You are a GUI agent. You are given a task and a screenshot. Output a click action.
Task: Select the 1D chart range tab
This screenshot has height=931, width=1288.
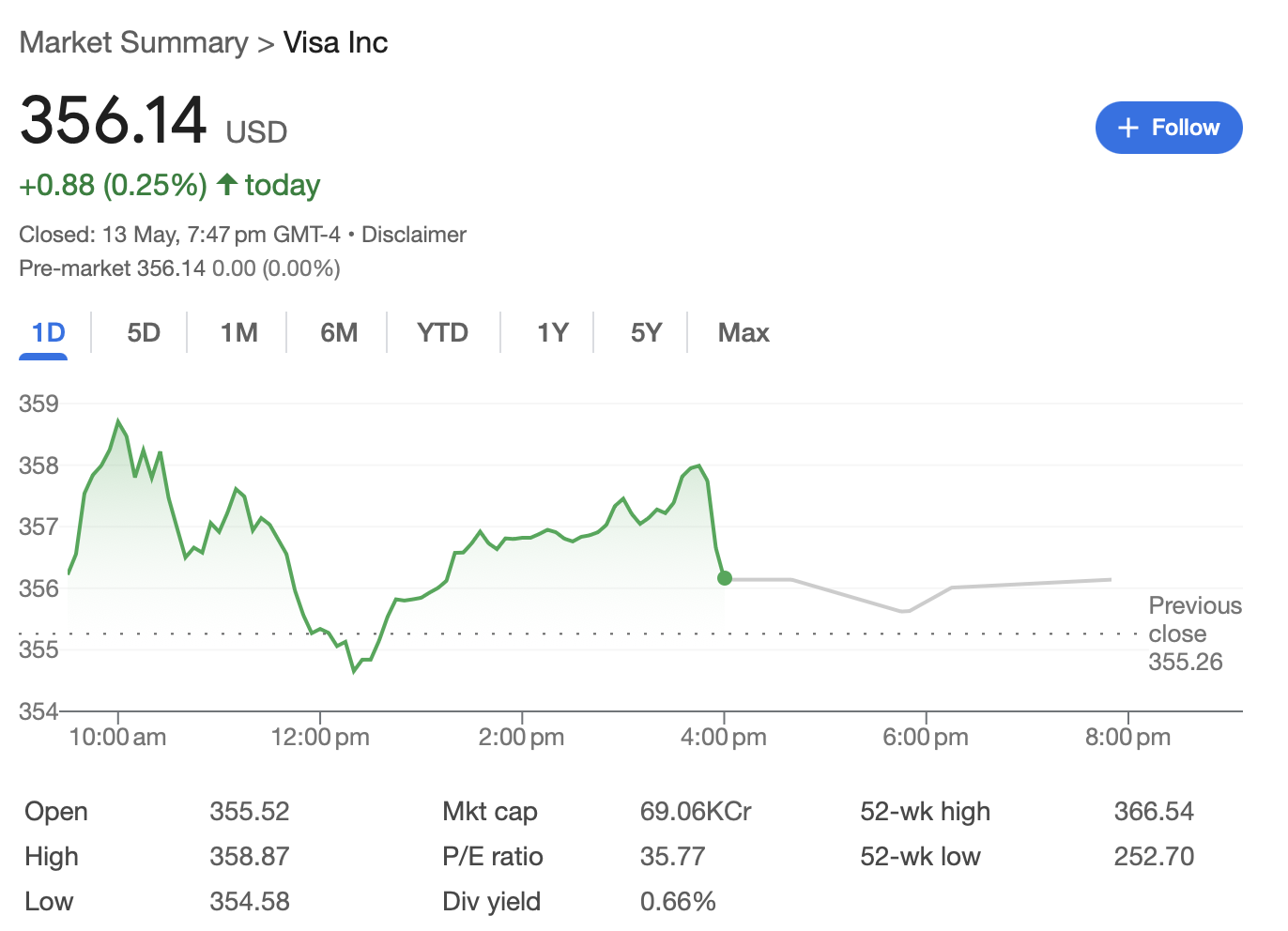click(48, 333)
